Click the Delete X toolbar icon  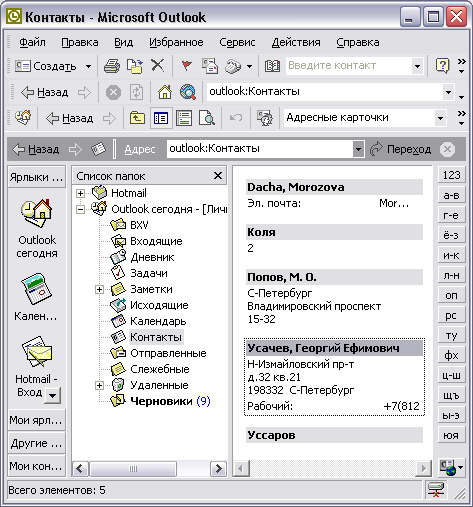tap(158, 65)
